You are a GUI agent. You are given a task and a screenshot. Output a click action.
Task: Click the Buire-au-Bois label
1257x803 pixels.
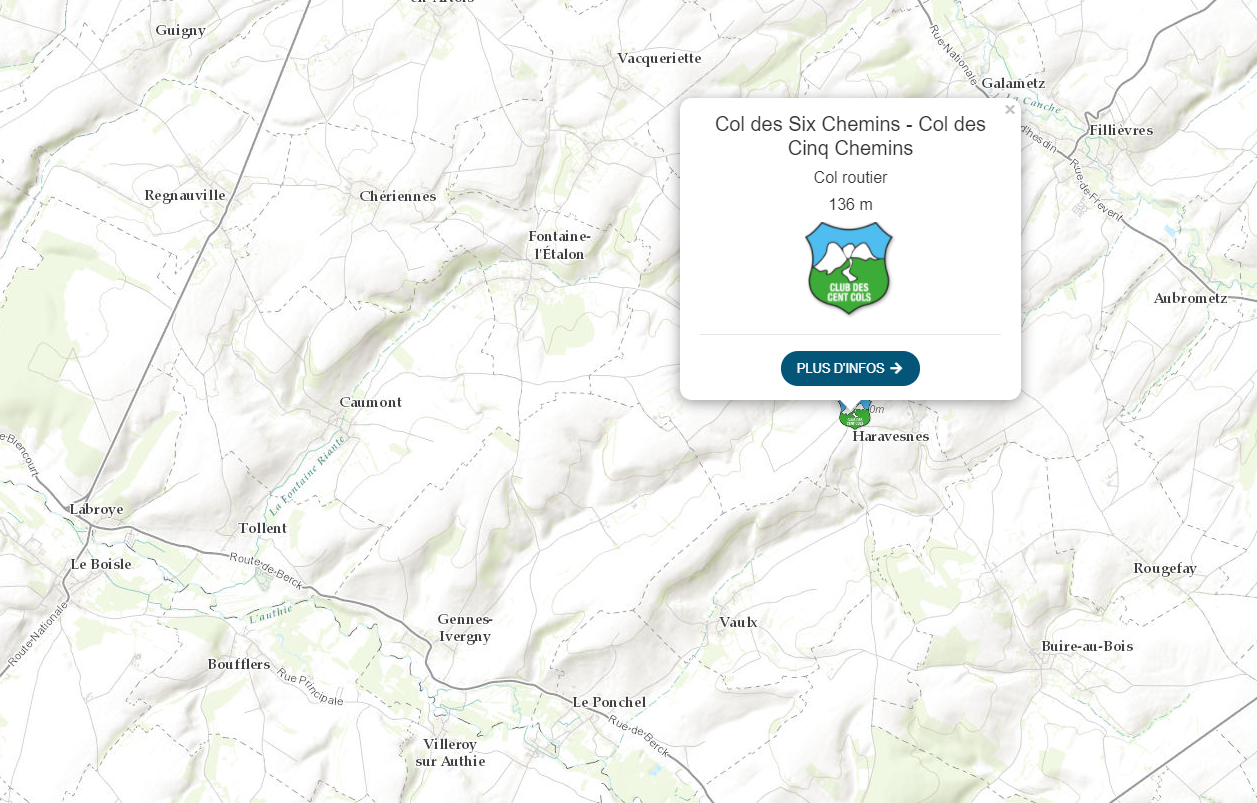coord(1087,646)
